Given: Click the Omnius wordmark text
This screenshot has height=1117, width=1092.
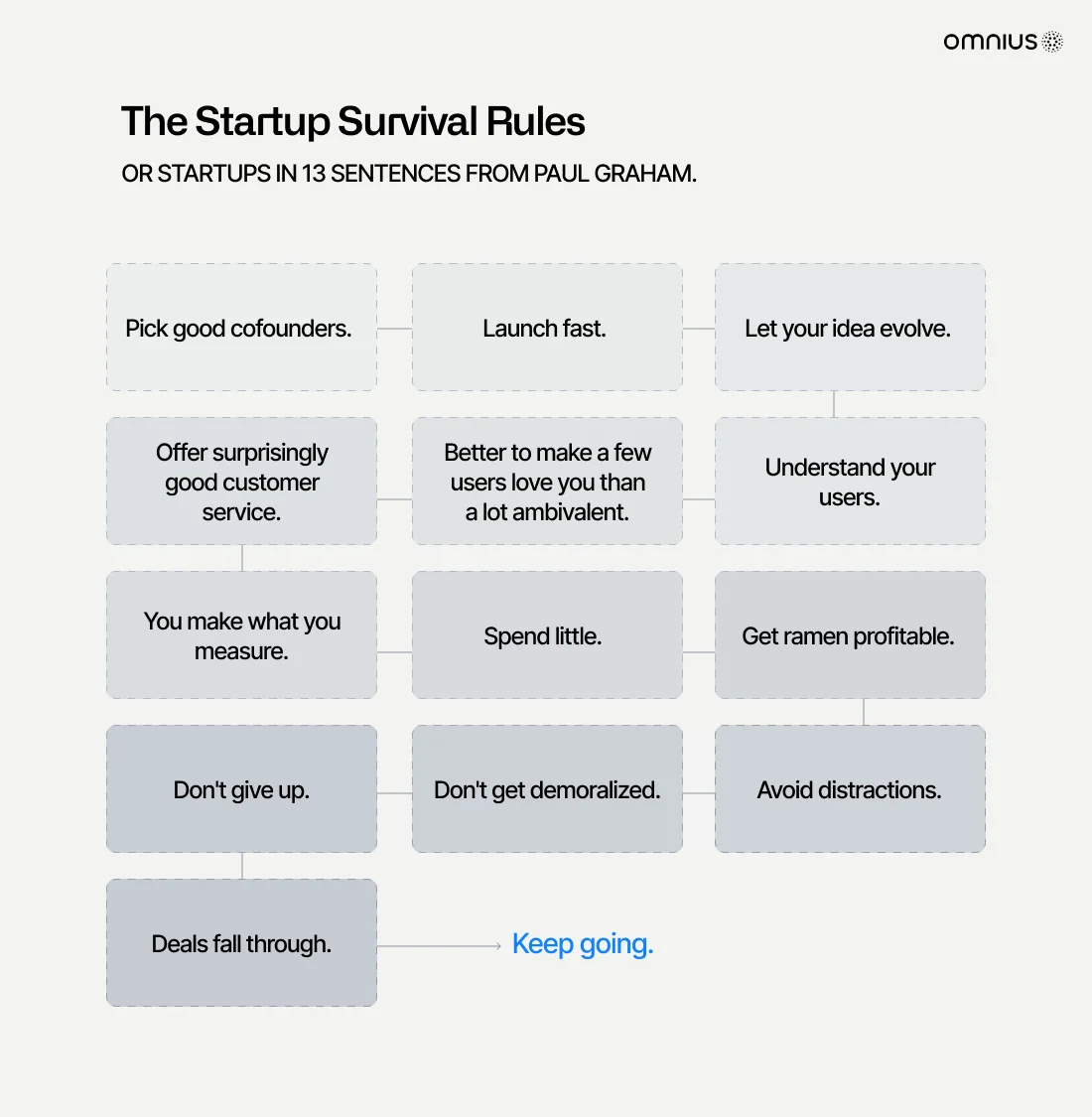Looking at the screenshot, I should pyautogui.click(x=990, y=42).
